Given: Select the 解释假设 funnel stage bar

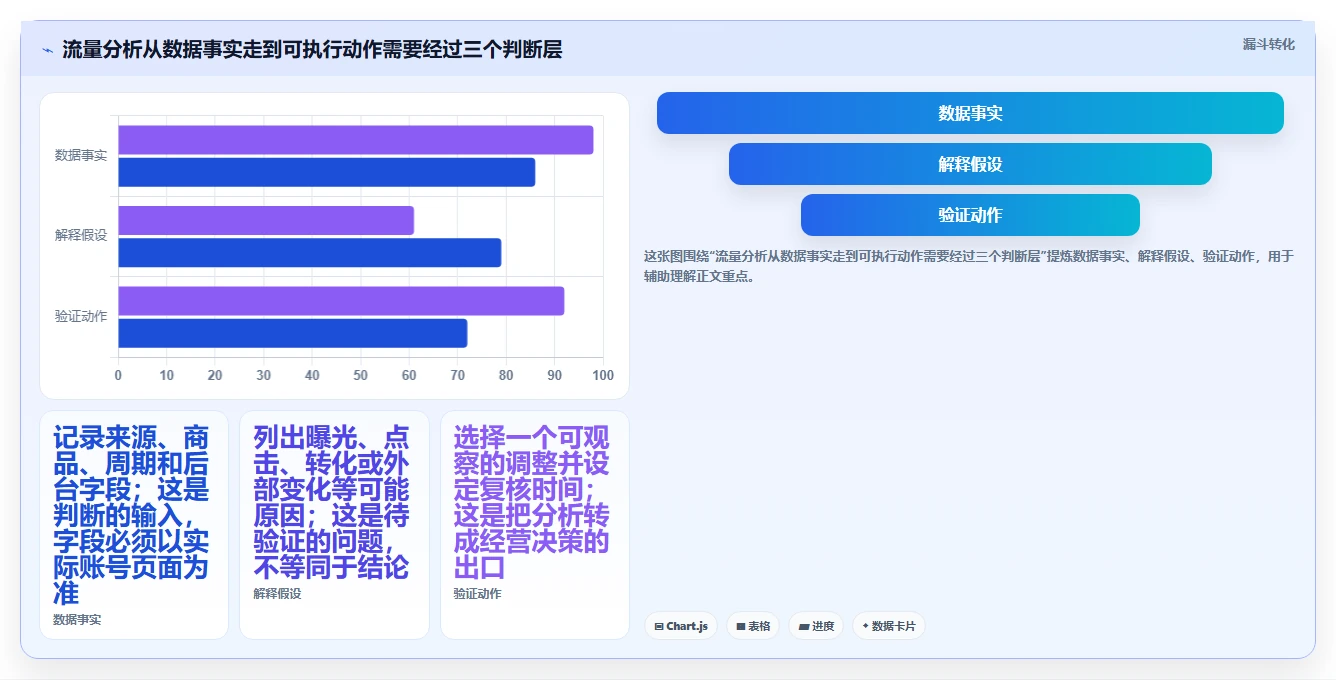Looking at the screenshot, I should click(970, 164).
